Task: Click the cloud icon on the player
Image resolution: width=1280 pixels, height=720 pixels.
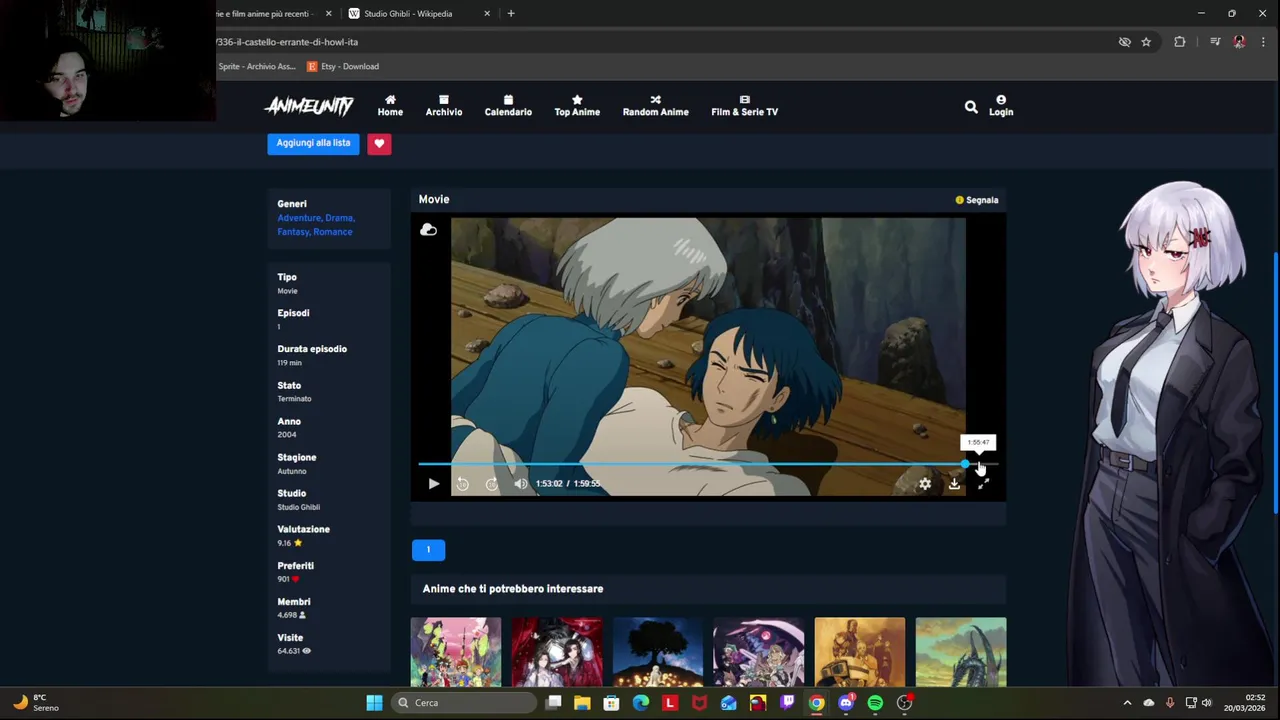Action: [428, 230]
